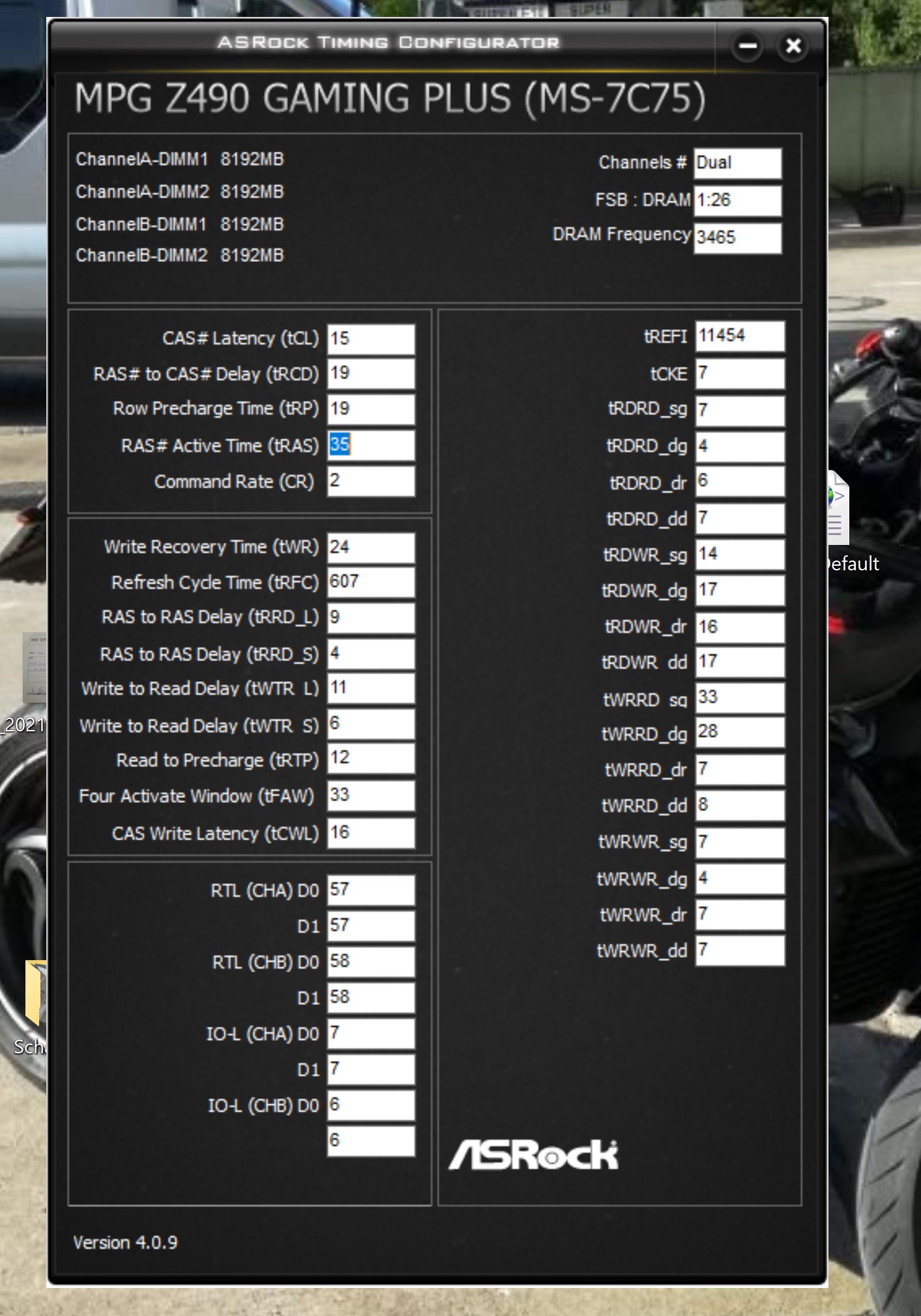921x1316 pixels.
Task: Select the tRRD_S field
Action: (x=371, y=654)
